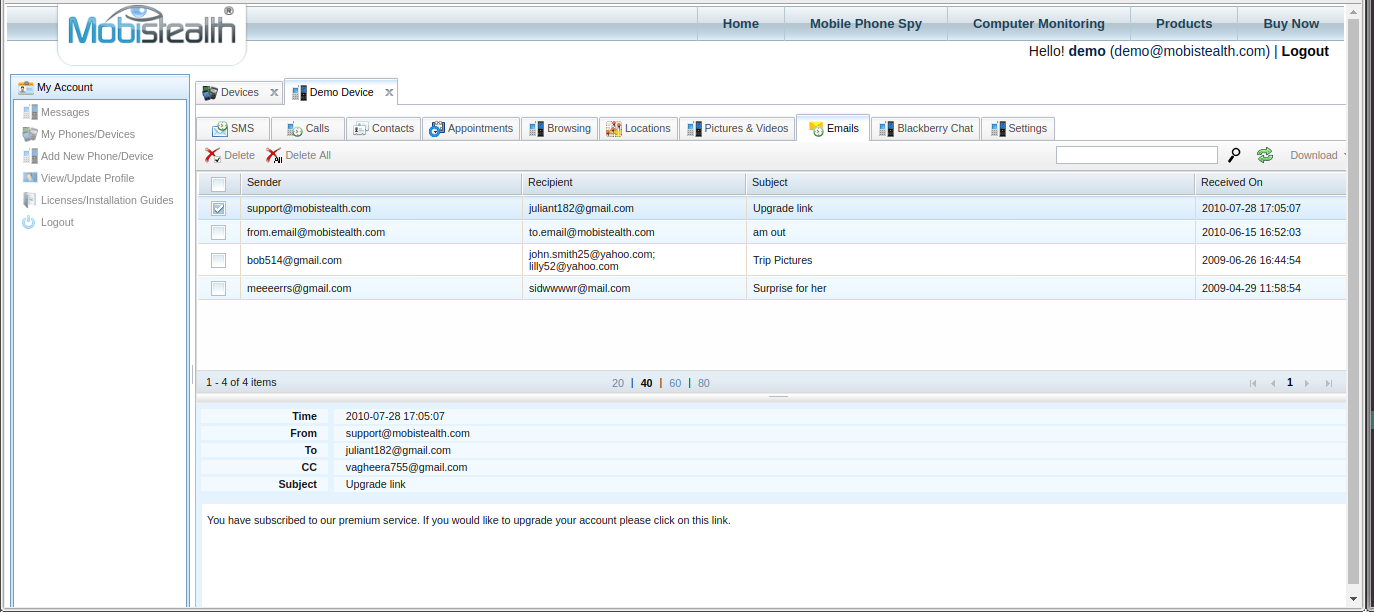Viewport: 1374px width, 612px height.
Task: Open the Home menu item
Action: tap(741, 23)
